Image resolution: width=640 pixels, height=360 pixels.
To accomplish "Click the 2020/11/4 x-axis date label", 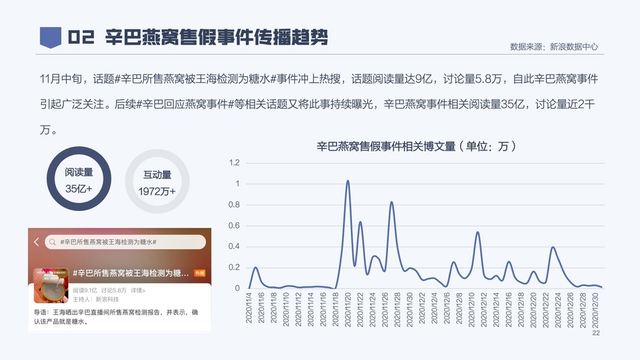I will click(x=249, y=307).
